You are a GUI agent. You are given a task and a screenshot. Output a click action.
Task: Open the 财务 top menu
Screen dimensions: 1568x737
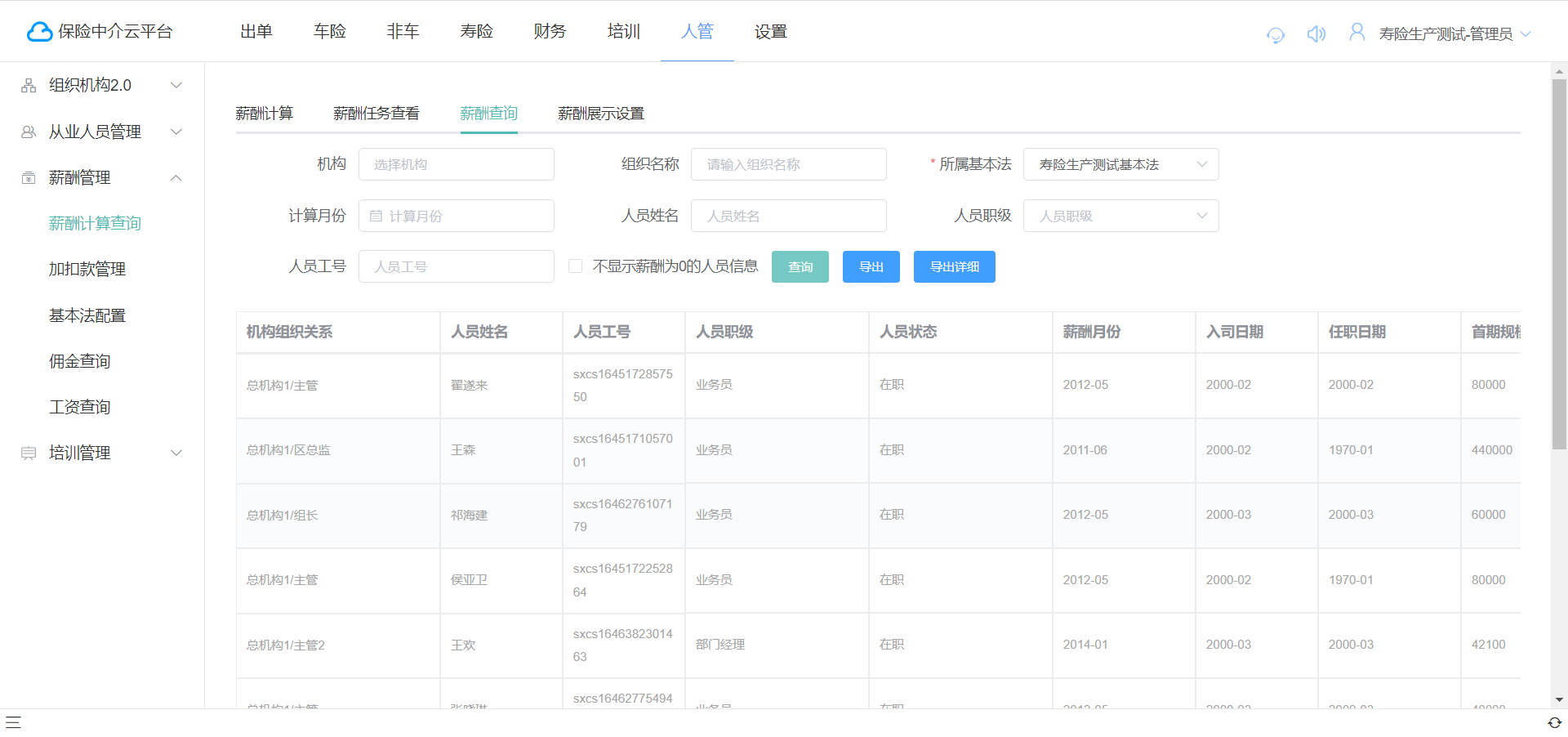point(550,31)
